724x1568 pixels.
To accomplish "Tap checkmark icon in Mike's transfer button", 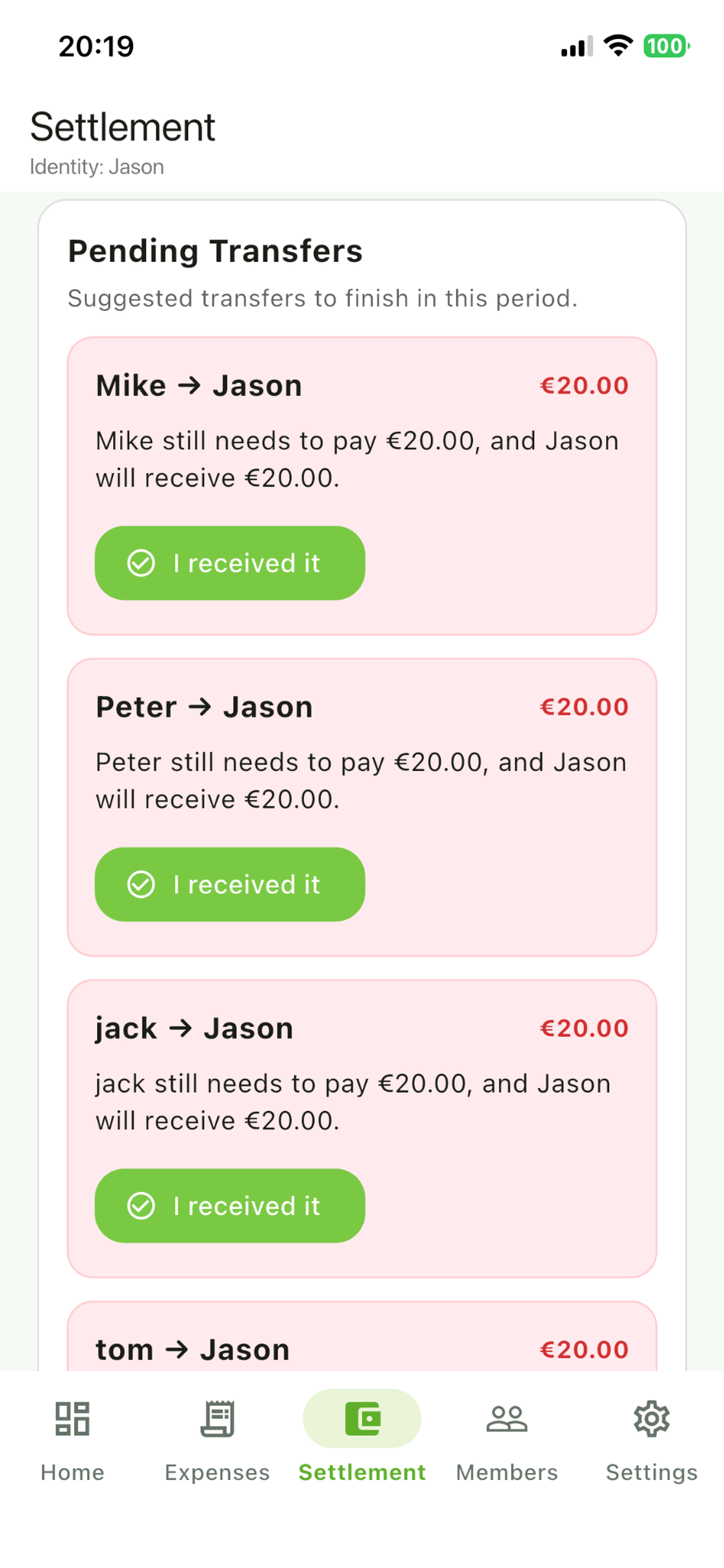I will pos(141,563).
